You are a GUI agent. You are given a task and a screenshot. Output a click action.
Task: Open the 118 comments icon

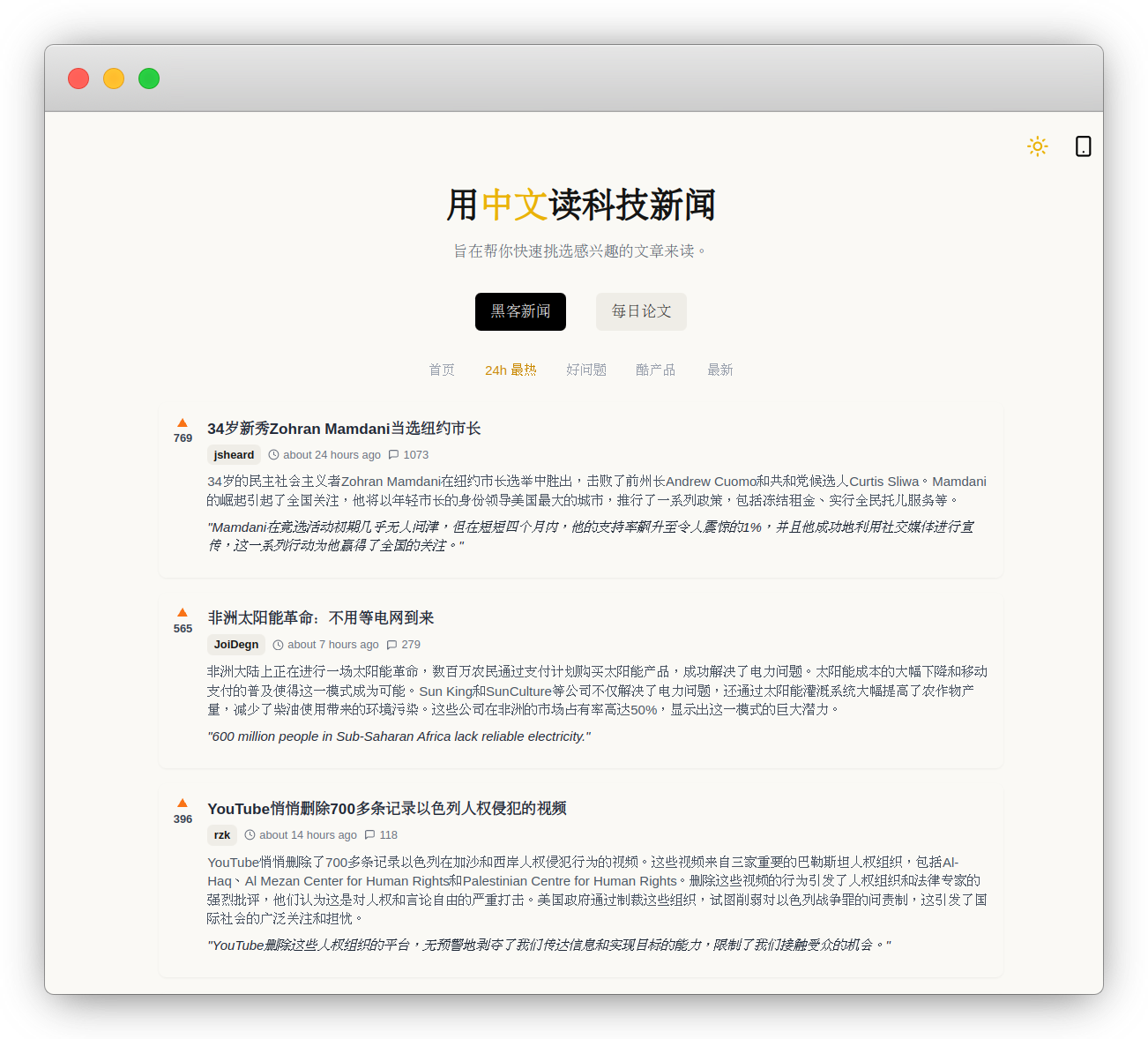pyautogui.click(x=370, y=835)
